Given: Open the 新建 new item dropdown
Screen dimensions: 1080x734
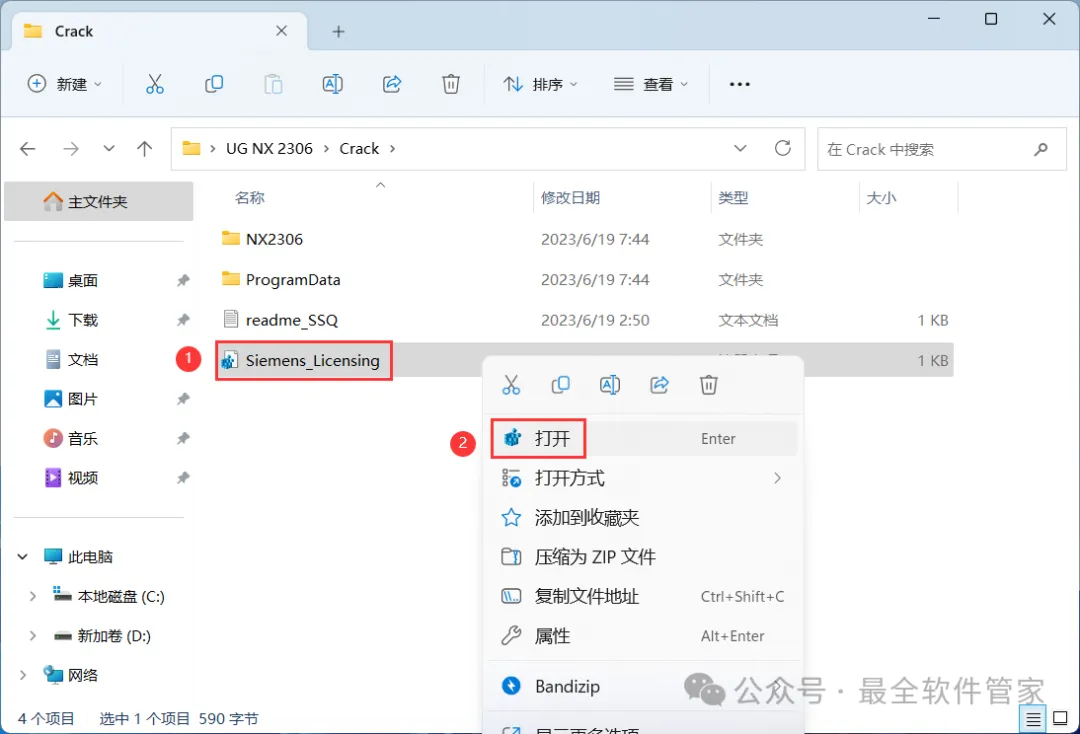Looking at the screenshot, I should point(64,84).
